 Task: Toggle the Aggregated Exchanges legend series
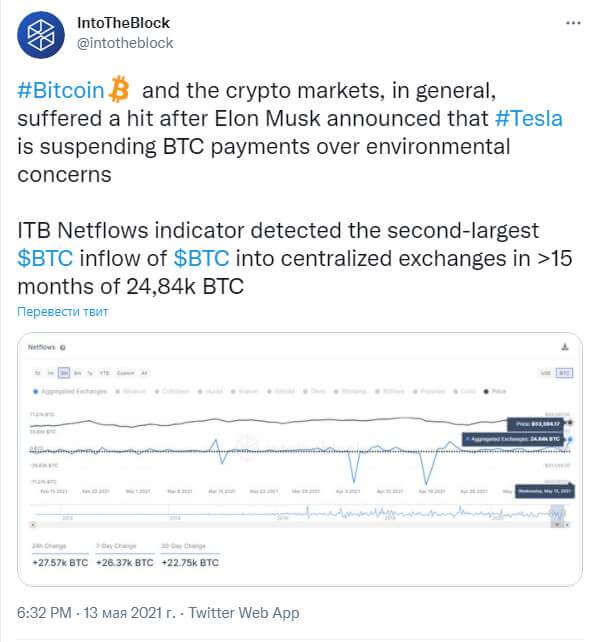[70, 391]
